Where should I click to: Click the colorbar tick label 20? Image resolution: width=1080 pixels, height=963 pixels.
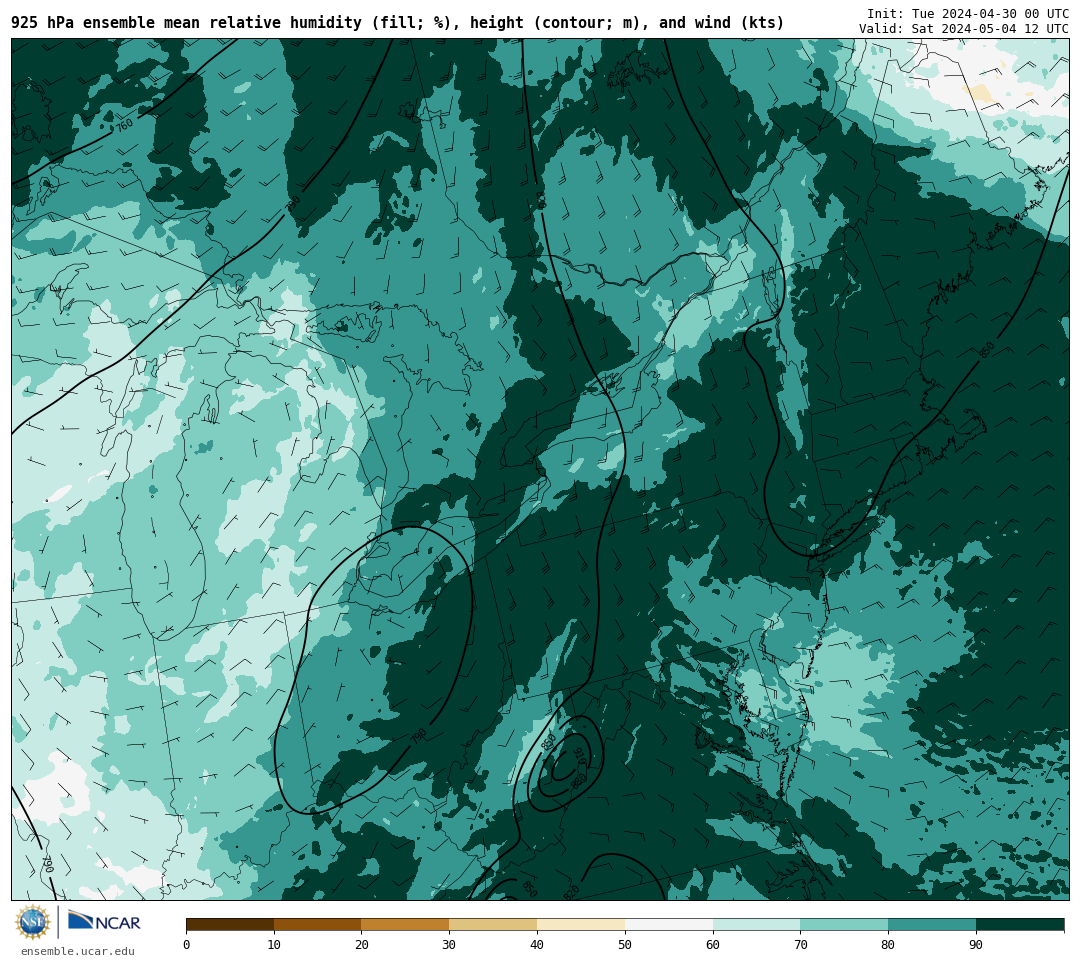point(362,944)
